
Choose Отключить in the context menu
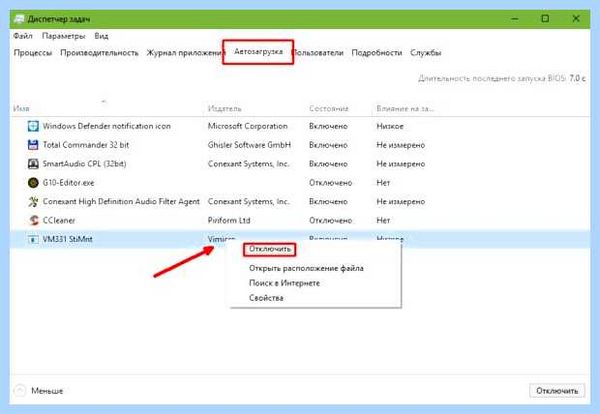pyautogui.click(x=270, y=249)
